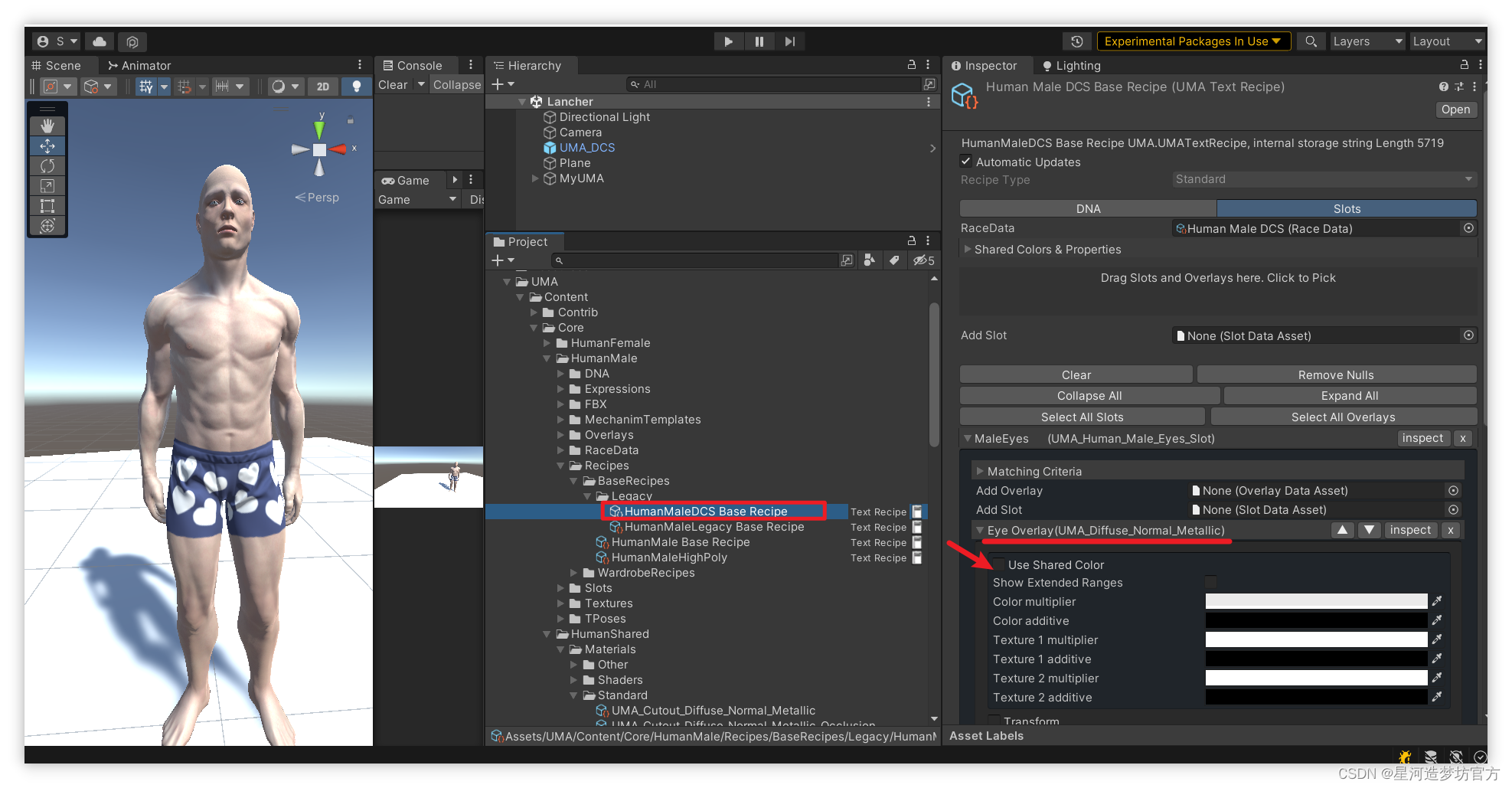Open object picker for RaceData field
This screenshot has height=788, width=1512.
[1468, 228]
